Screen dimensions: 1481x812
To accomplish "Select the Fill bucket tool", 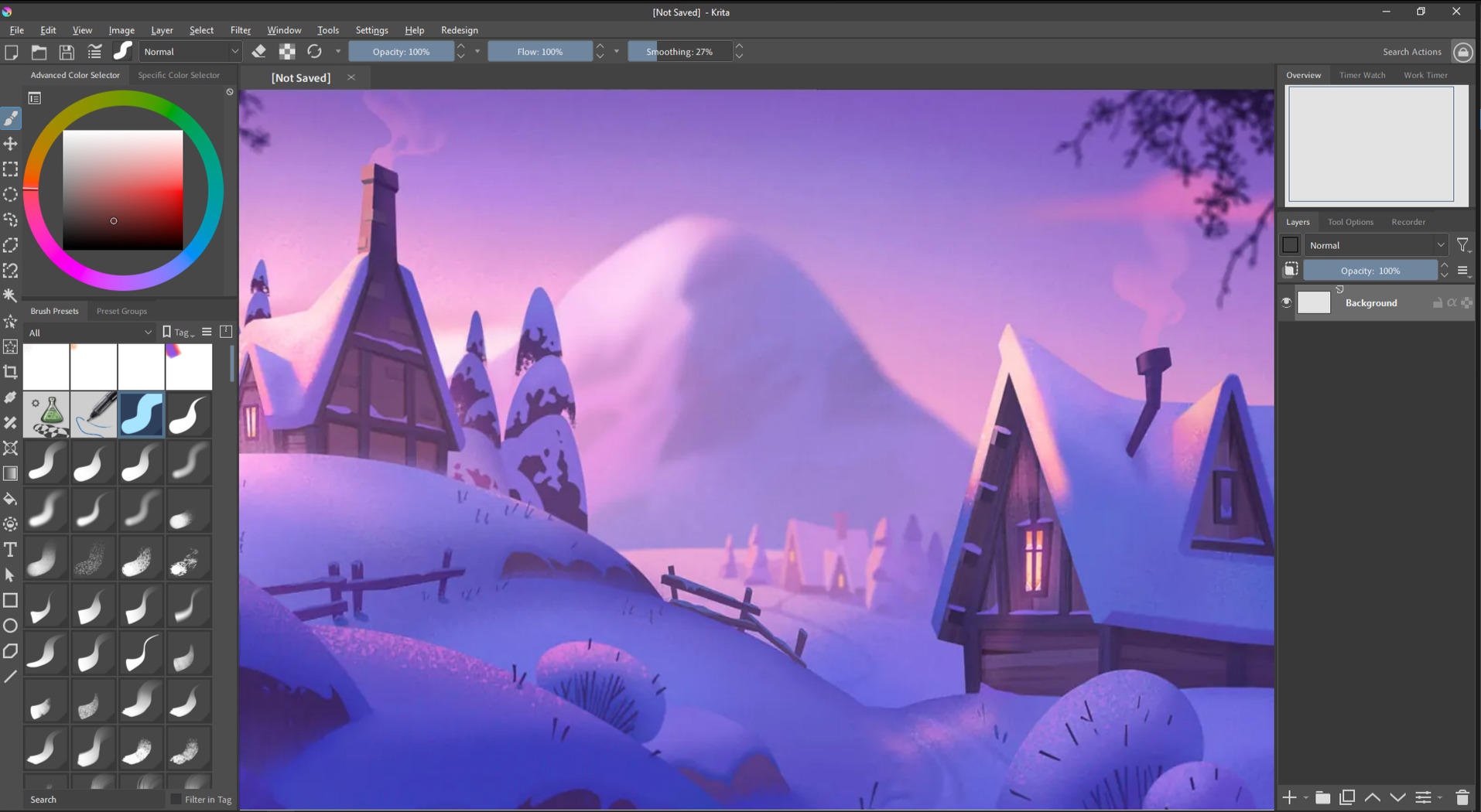I will coord(11,499).
